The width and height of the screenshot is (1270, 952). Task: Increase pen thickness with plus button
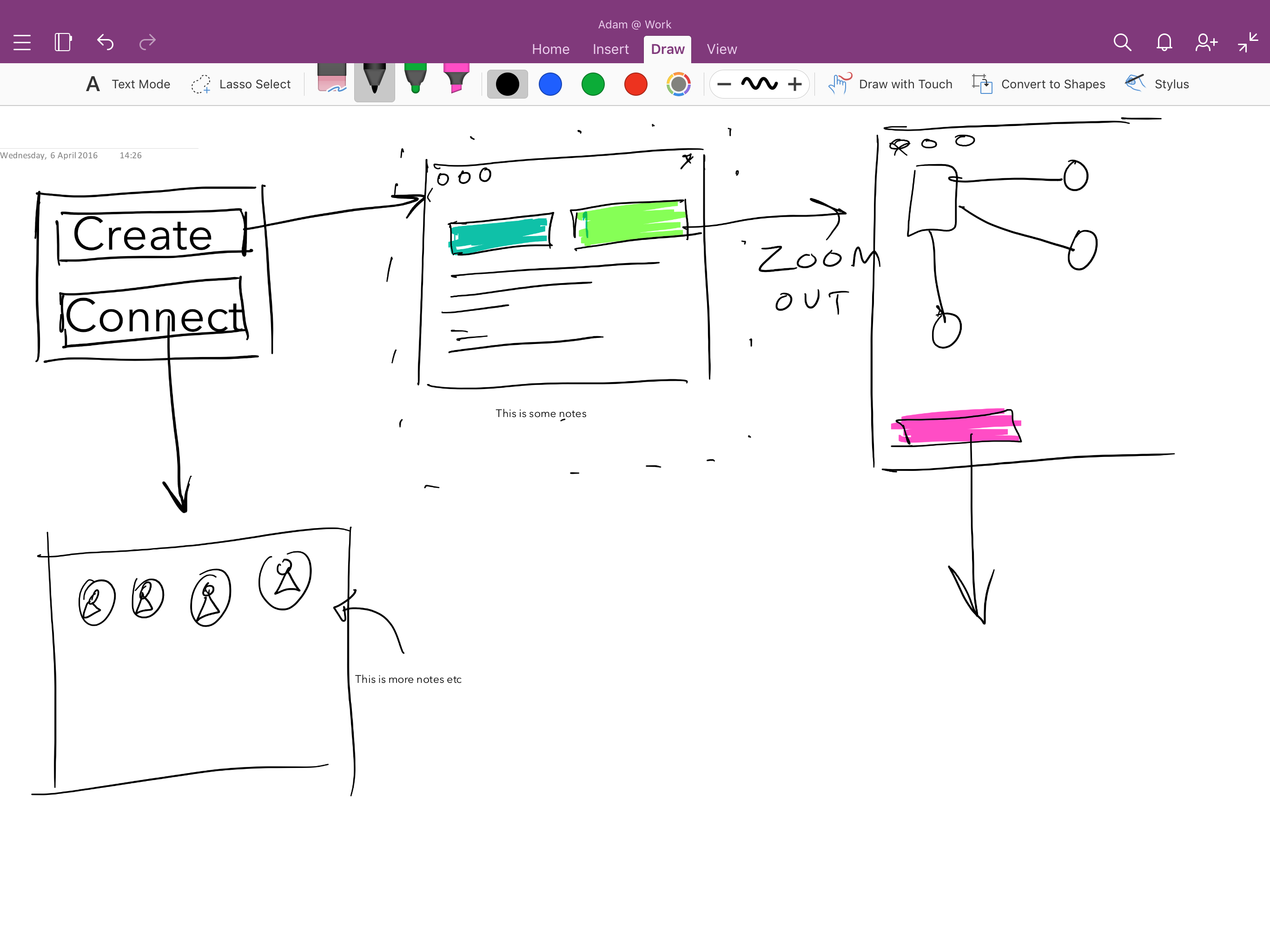pyautogui.click(x=794, y=85)
